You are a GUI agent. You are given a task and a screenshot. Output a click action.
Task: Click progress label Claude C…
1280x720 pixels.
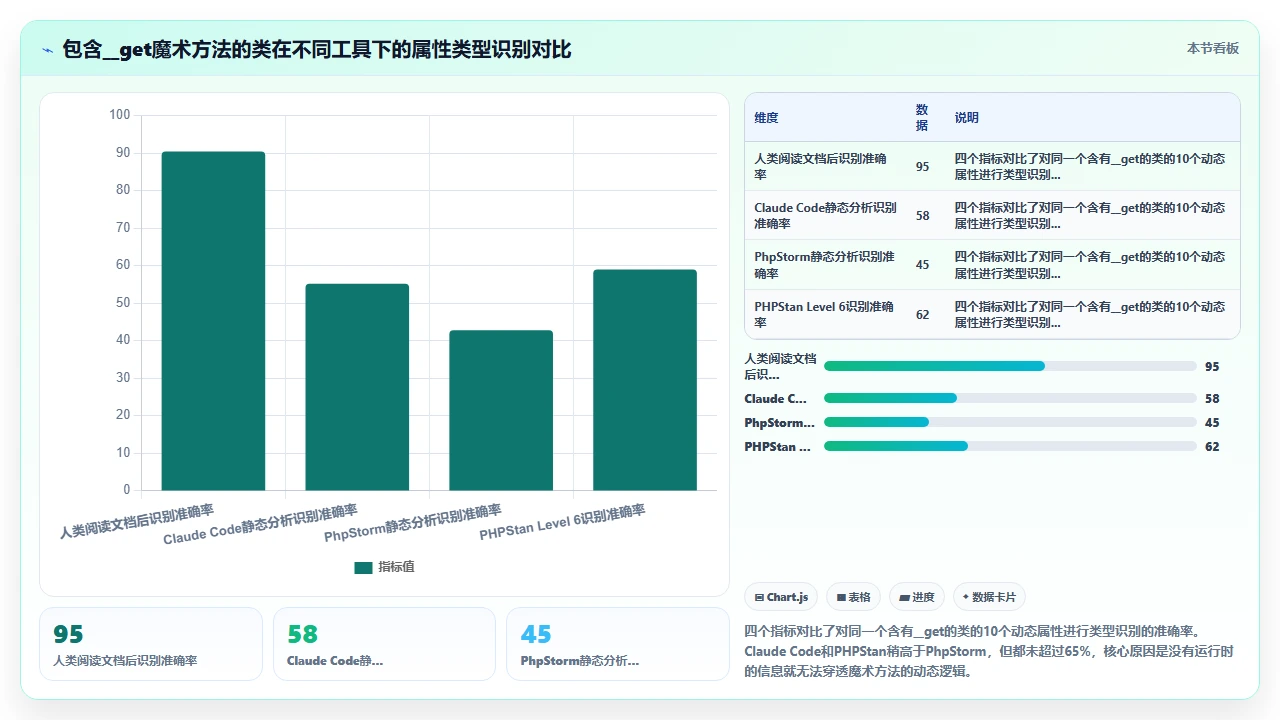pos(776,398)
